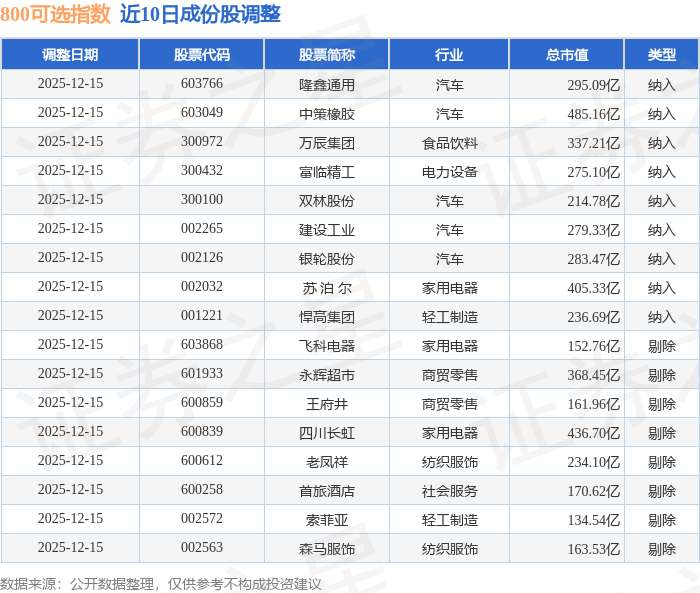Click stock name 老凤祥
Image resolution: width=700 pixels, height=593 pixels.
(x=327, y=462)
